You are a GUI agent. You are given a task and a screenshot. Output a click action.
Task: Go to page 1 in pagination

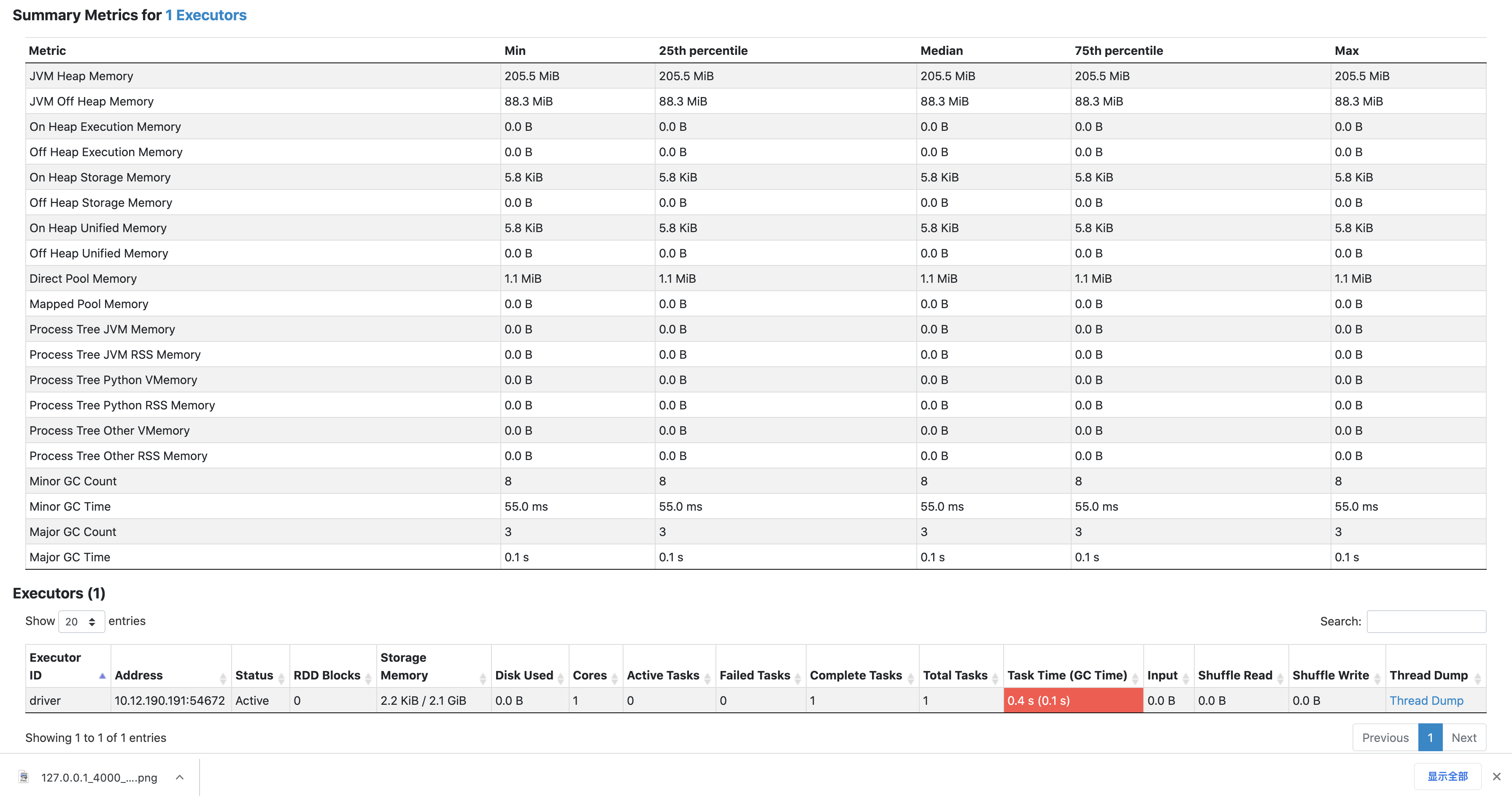(x=1430, y=738)
